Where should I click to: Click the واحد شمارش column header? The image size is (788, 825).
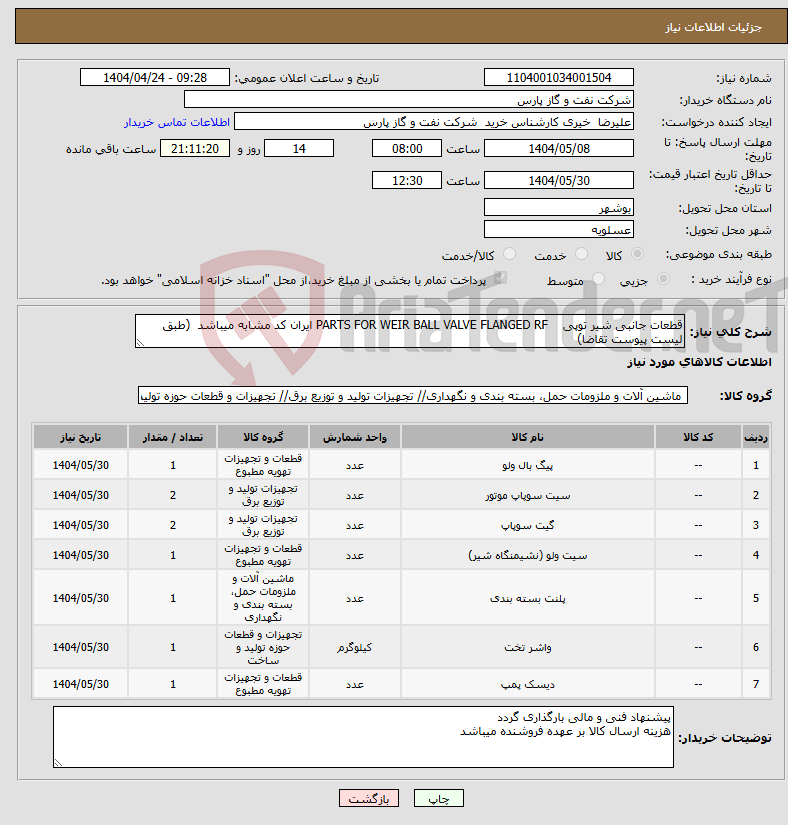coord(355,437)
